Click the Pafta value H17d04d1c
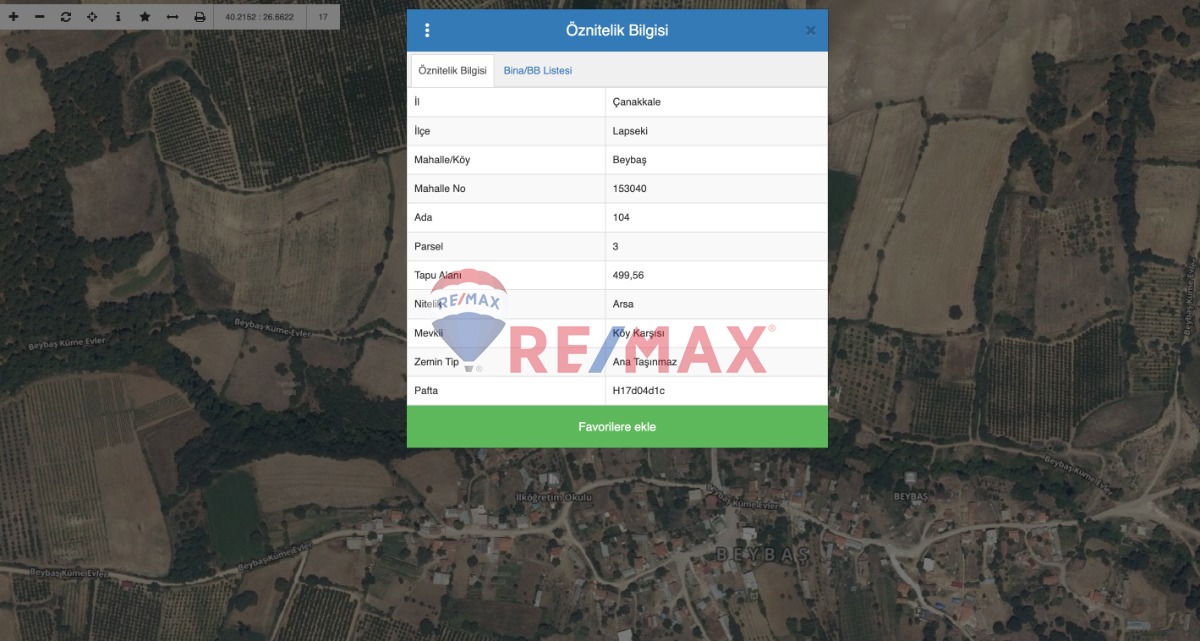Screen dimensions: 1200x641 (638, 391)
